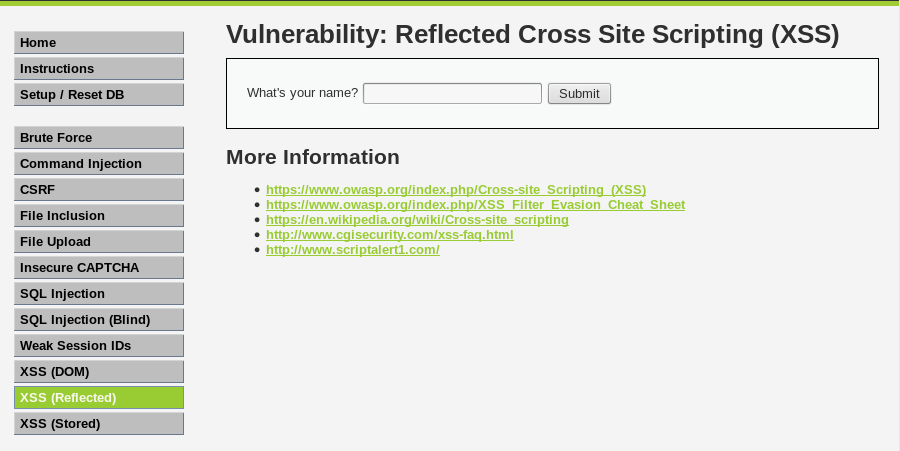Open the Home menu item

pos(98,43)
